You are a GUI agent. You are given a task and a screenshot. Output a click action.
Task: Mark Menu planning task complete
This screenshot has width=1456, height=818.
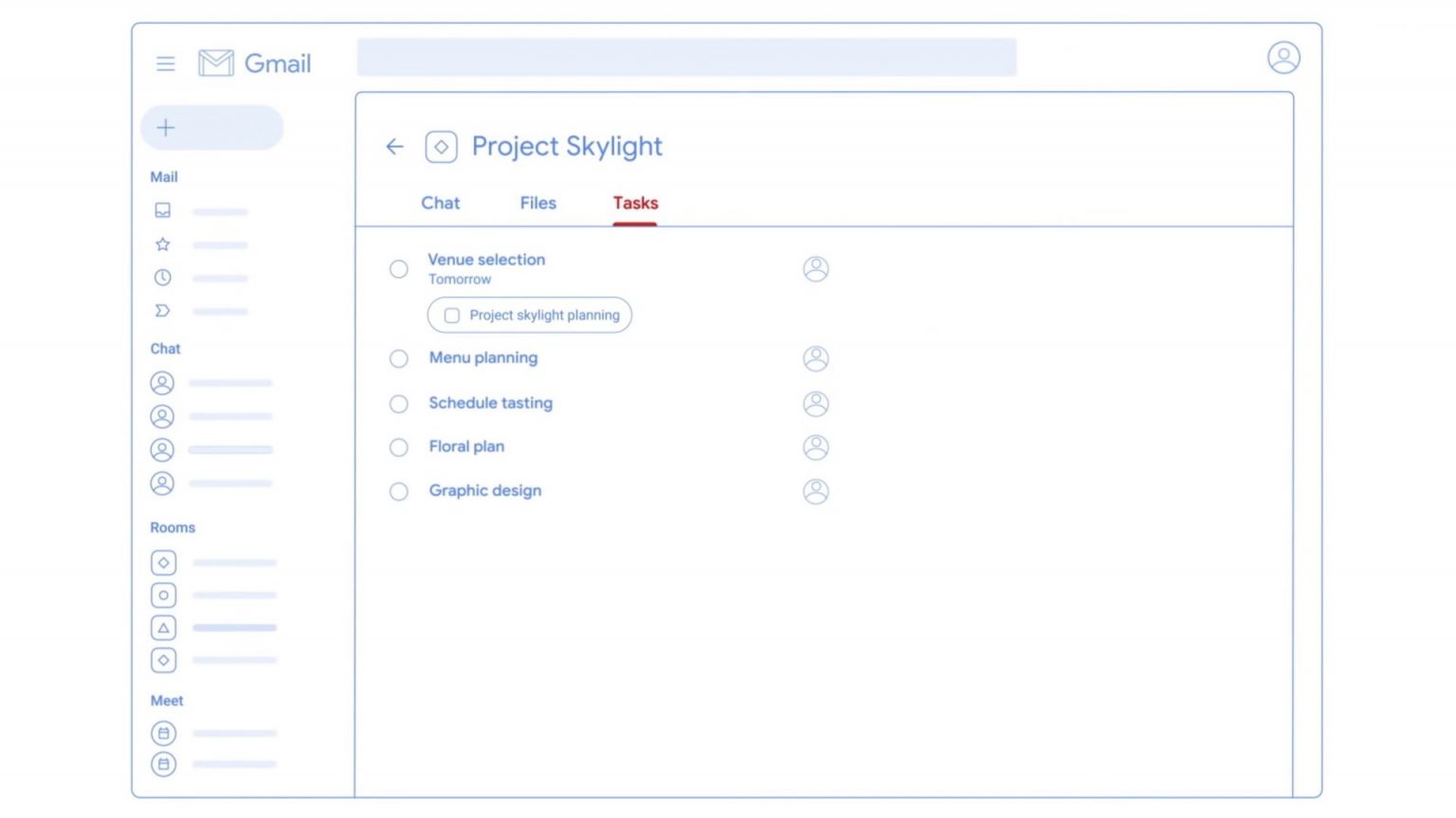pyautogui.click(x=399, y=358)
